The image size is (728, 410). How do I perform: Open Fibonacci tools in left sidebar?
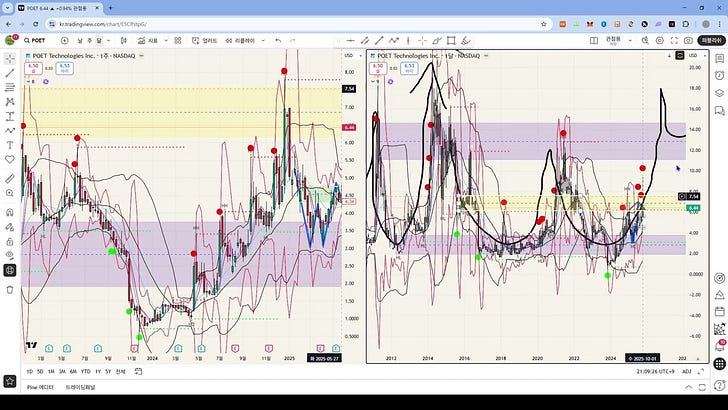pyautogui.click(x=10, y=87)
